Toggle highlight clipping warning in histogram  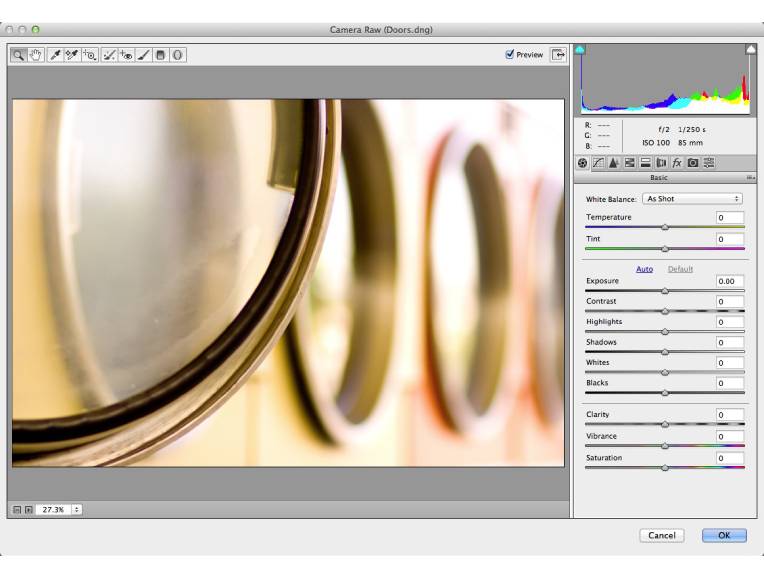click(x=751, y=49)
